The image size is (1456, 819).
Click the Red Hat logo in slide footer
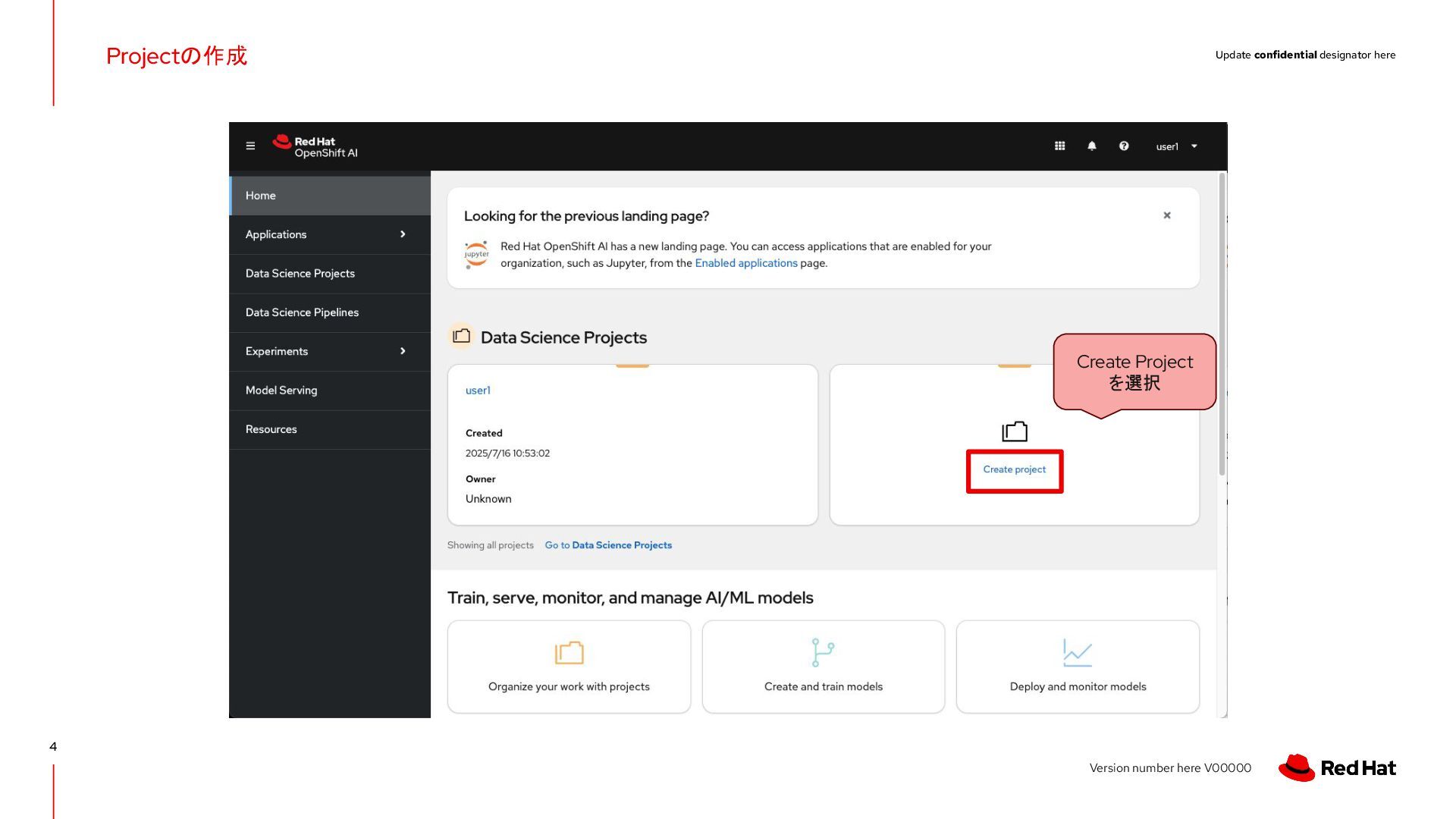(1338, 768)
